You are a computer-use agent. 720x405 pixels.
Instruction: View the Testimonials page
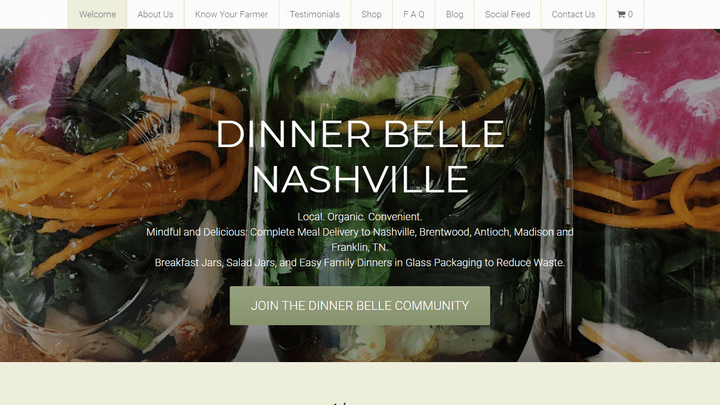click(315, 14)
